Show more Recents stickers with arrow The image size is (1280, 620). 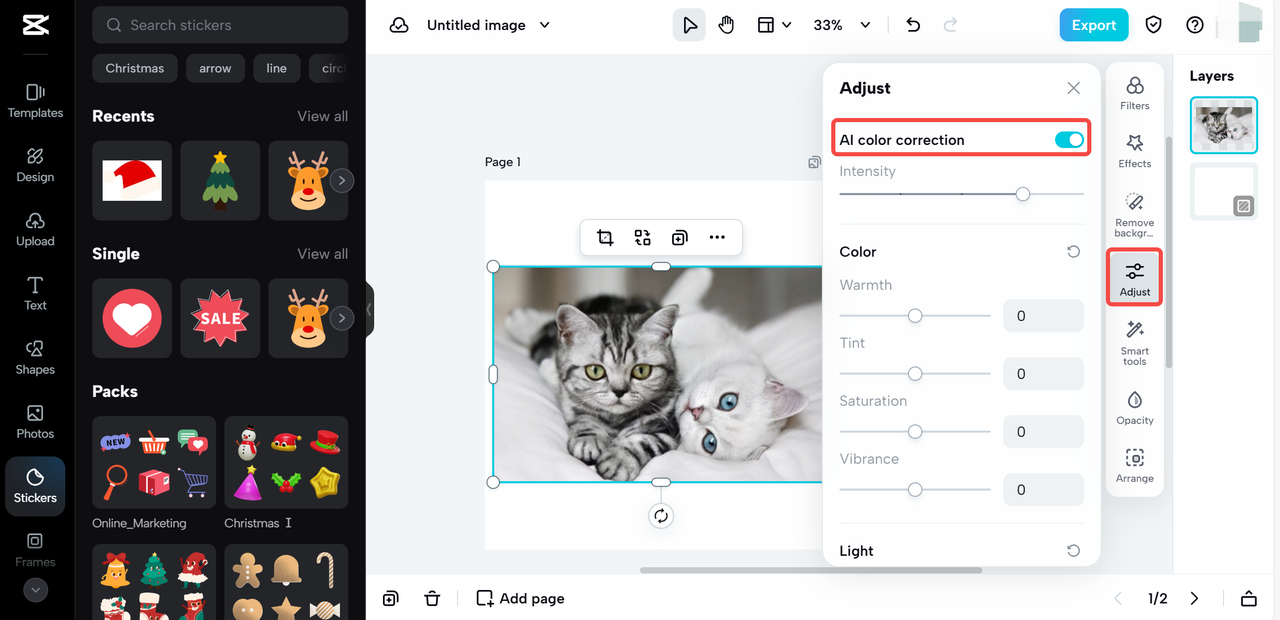click(x=342, y=181)
